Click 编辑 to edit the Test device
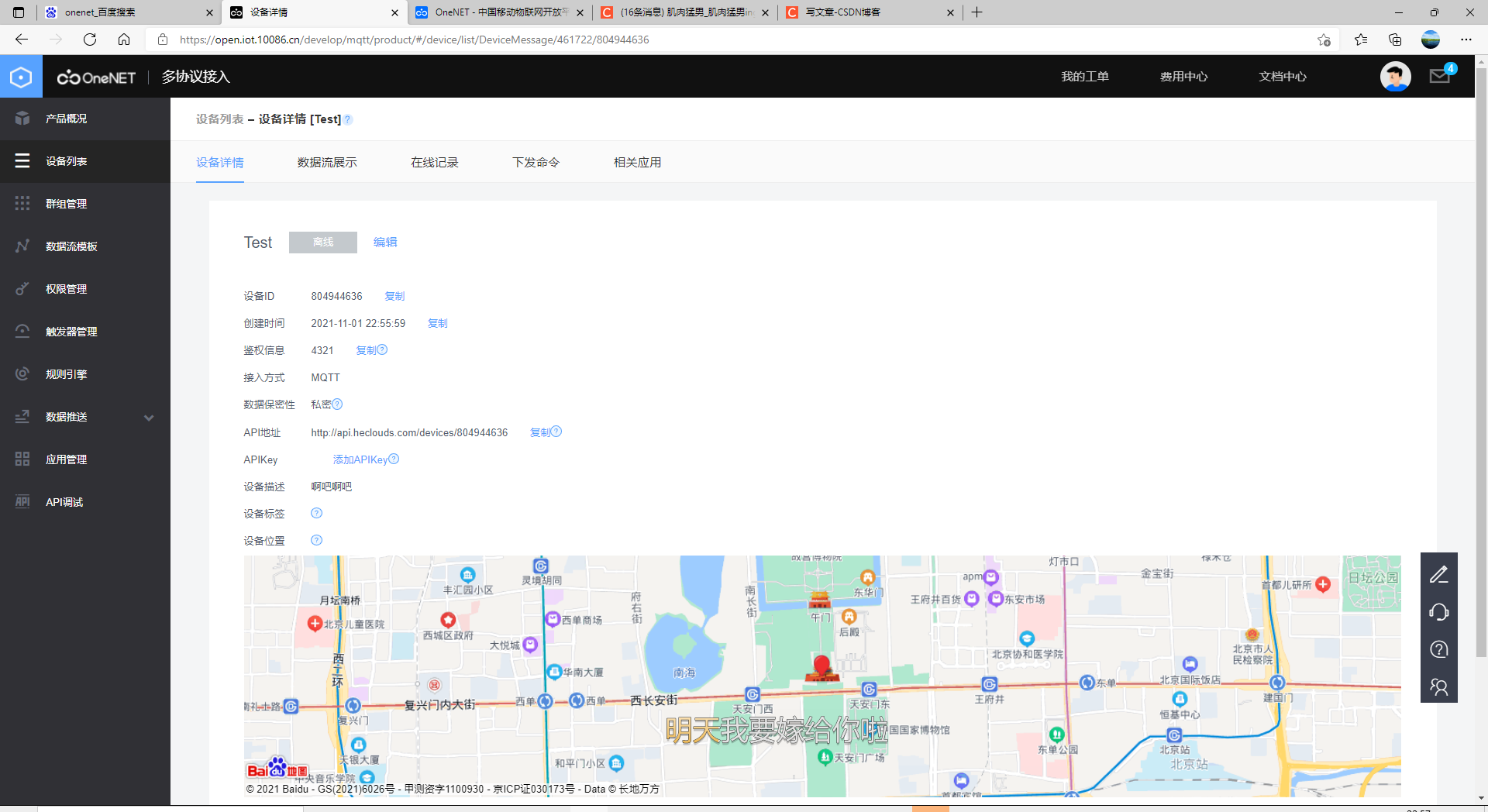1488x812 pixels. (x=384, y=242)
